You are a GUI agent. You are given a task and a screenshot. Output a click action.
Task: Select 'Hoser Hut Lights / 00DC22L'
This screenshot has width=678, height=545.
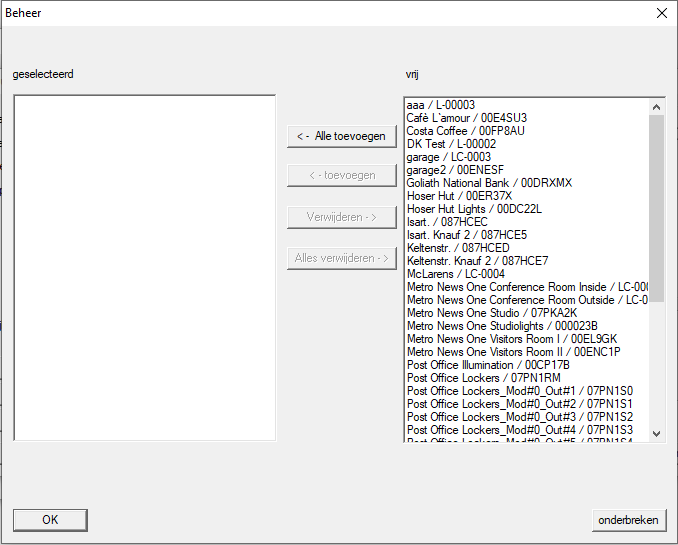tap(473, 209)
